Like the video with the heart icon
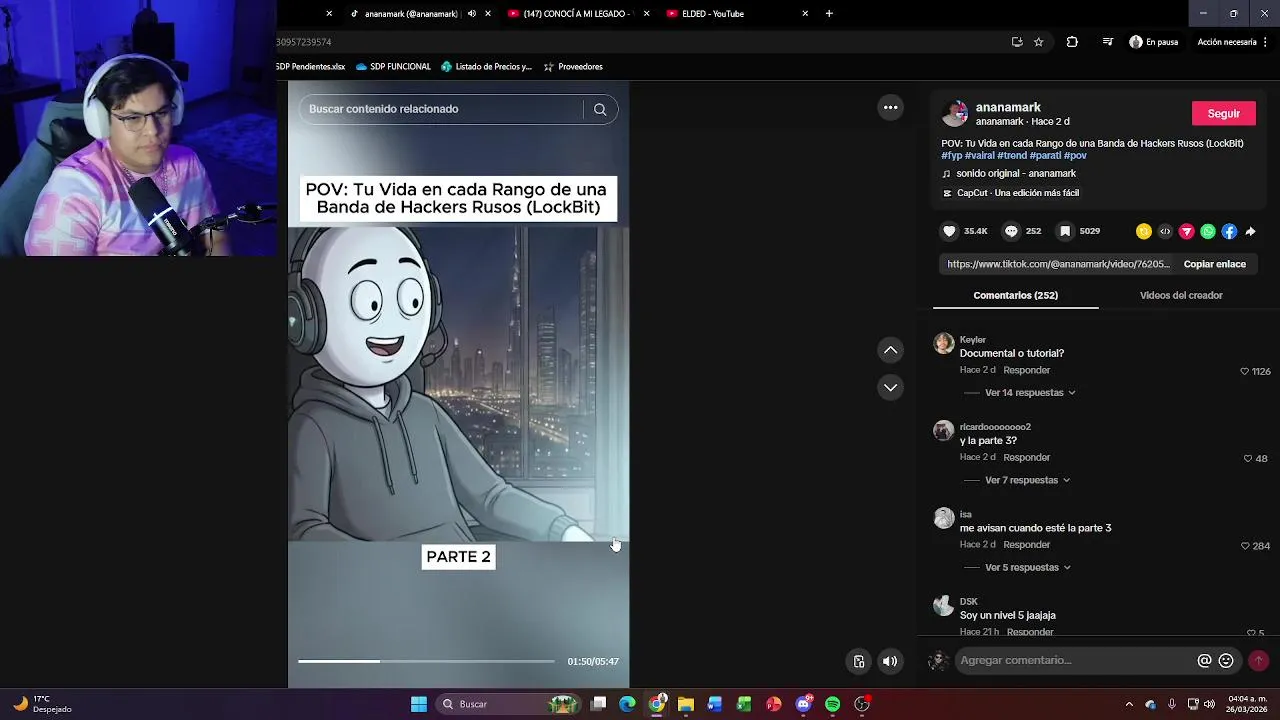 click(x=949, y=231)
